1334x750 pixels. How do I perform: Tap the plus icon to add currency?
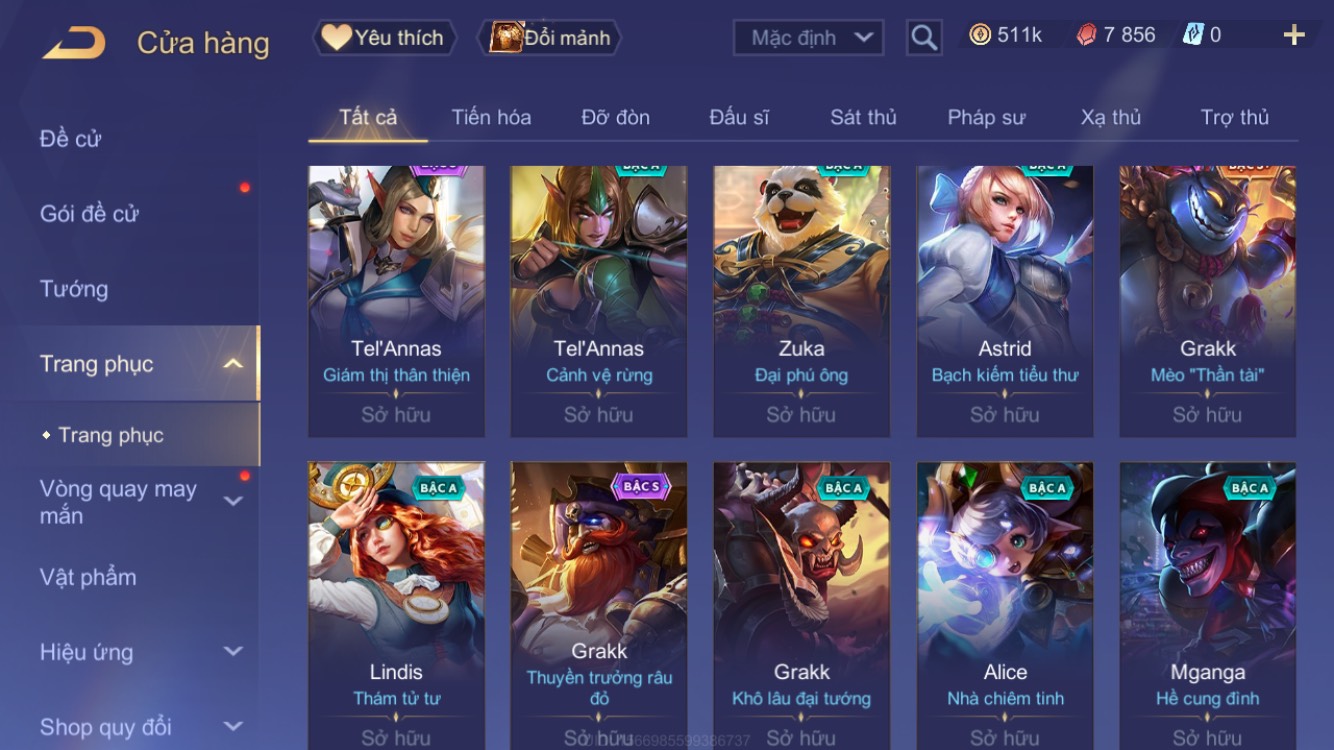tap(1294, 35)
